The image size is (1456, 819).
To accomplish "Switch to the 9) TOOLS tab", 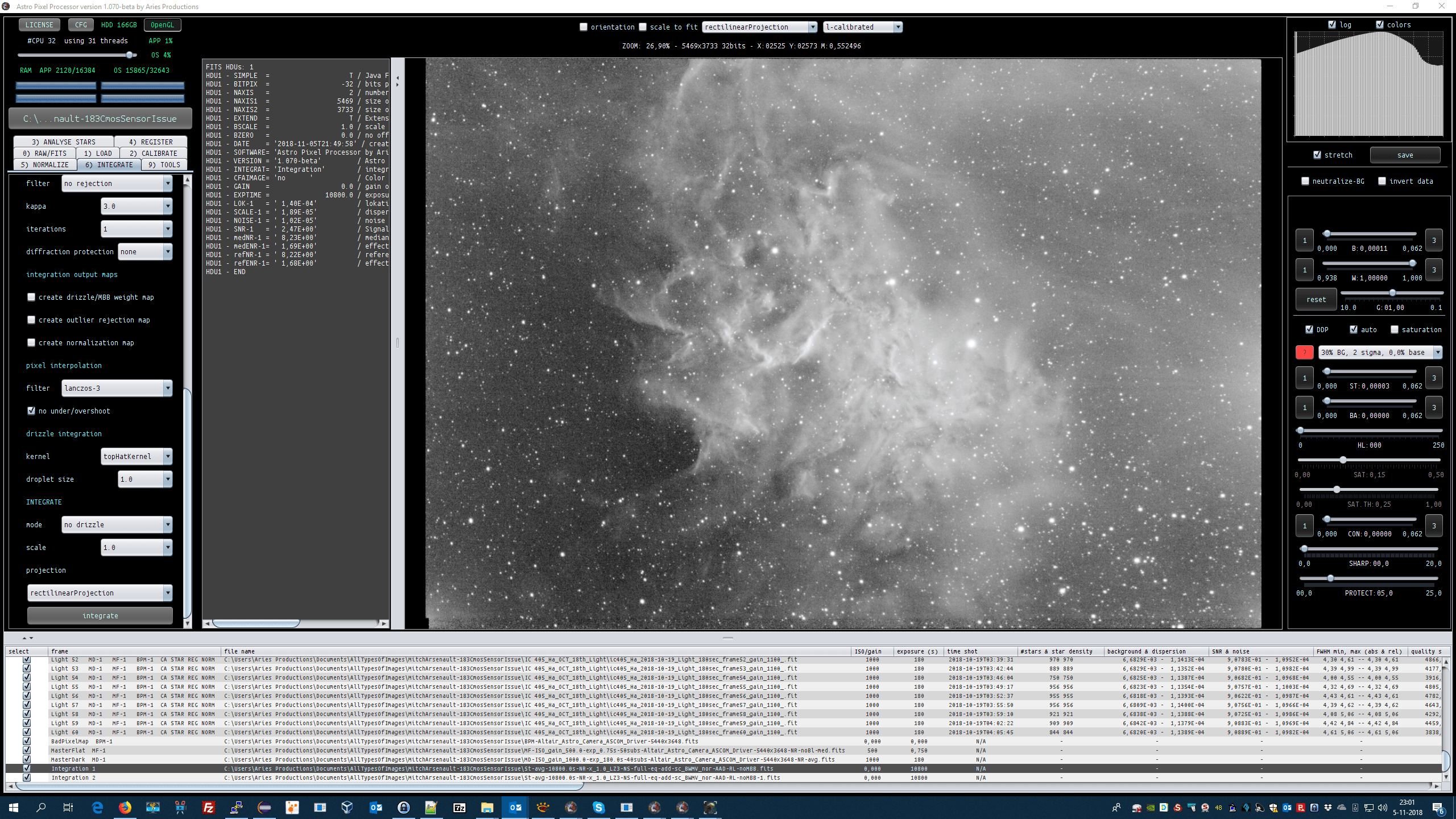I will coord(164,164).
